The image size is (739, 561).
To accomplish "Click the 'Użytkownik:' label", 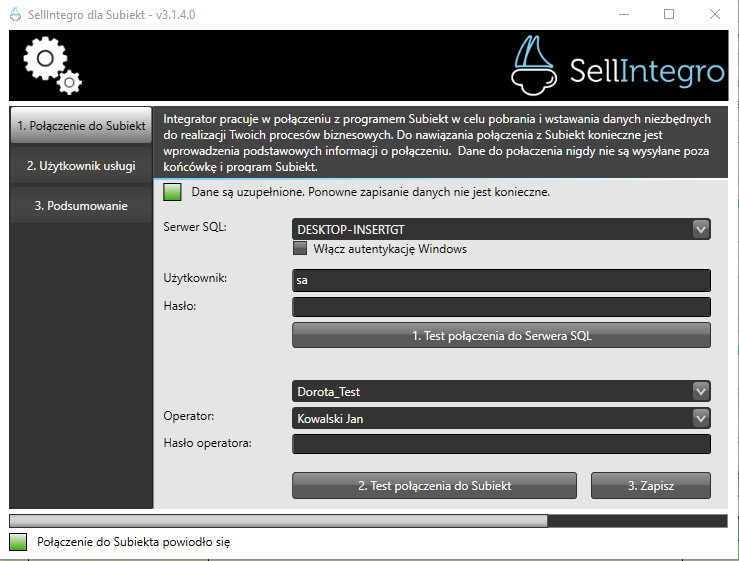I will coord(195,278).
